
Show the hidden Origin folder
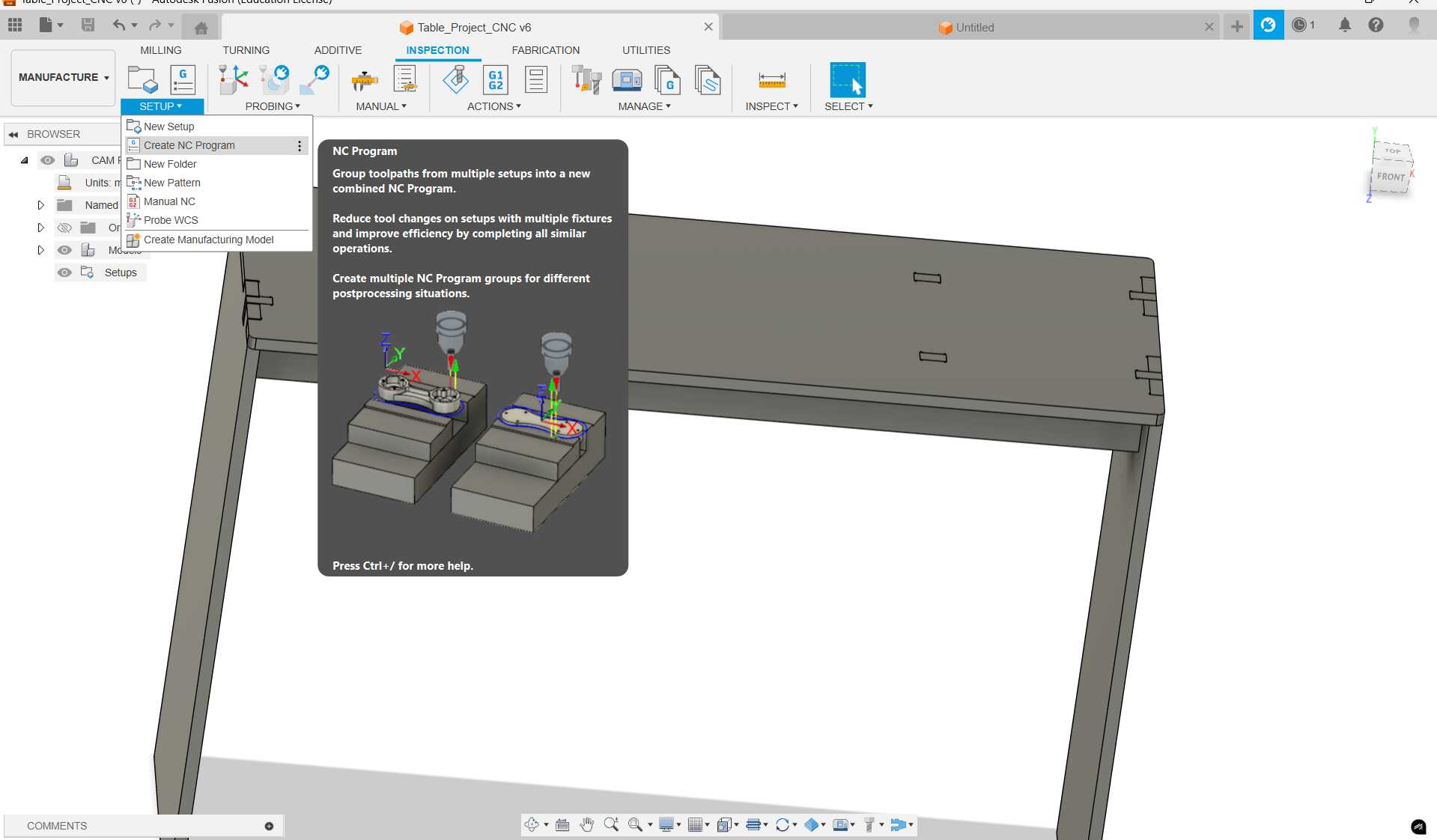pyautogui.click(x=65, y=228)
